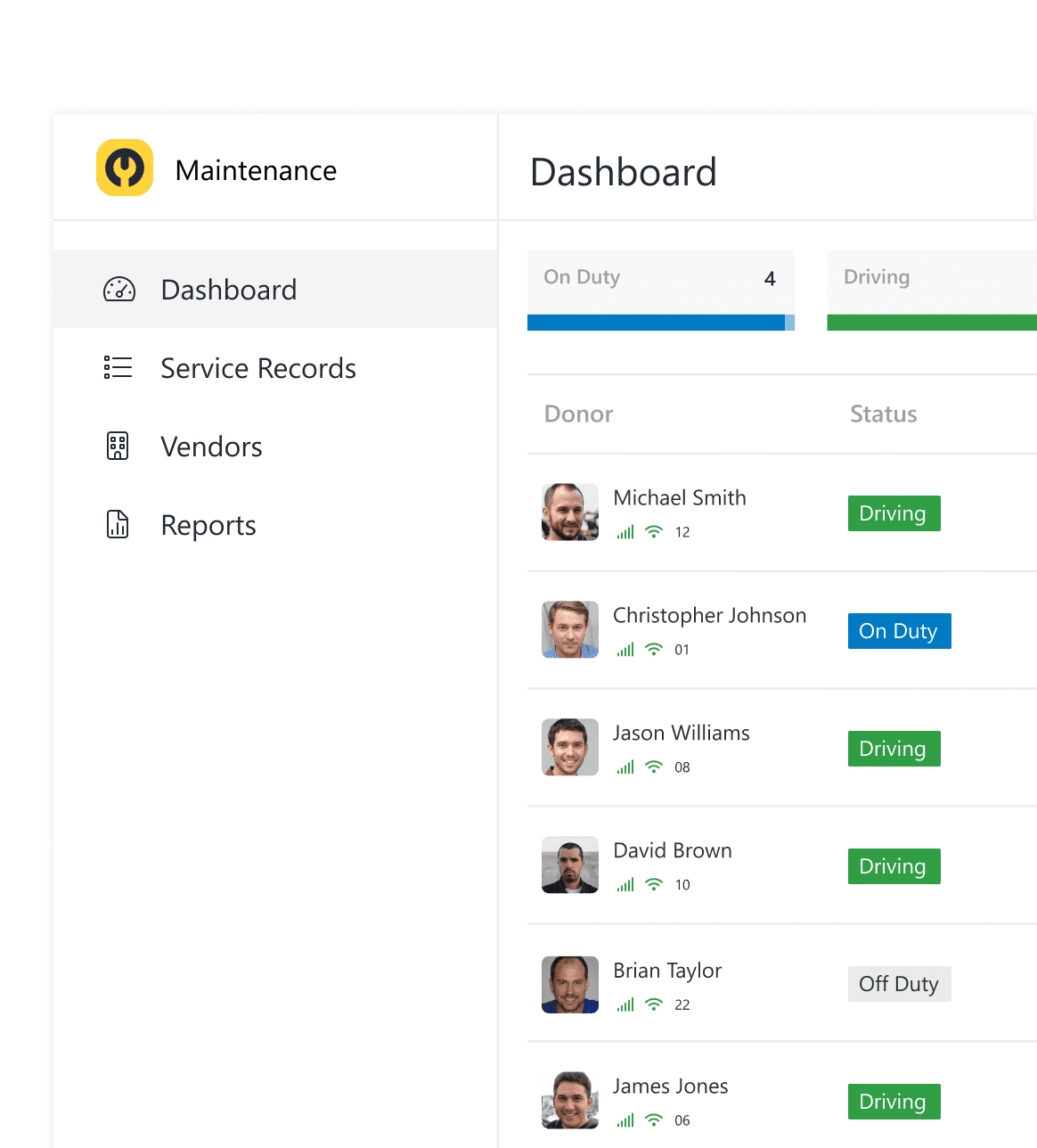Click the Maintenance wrench logo

[x=124, y=168]
